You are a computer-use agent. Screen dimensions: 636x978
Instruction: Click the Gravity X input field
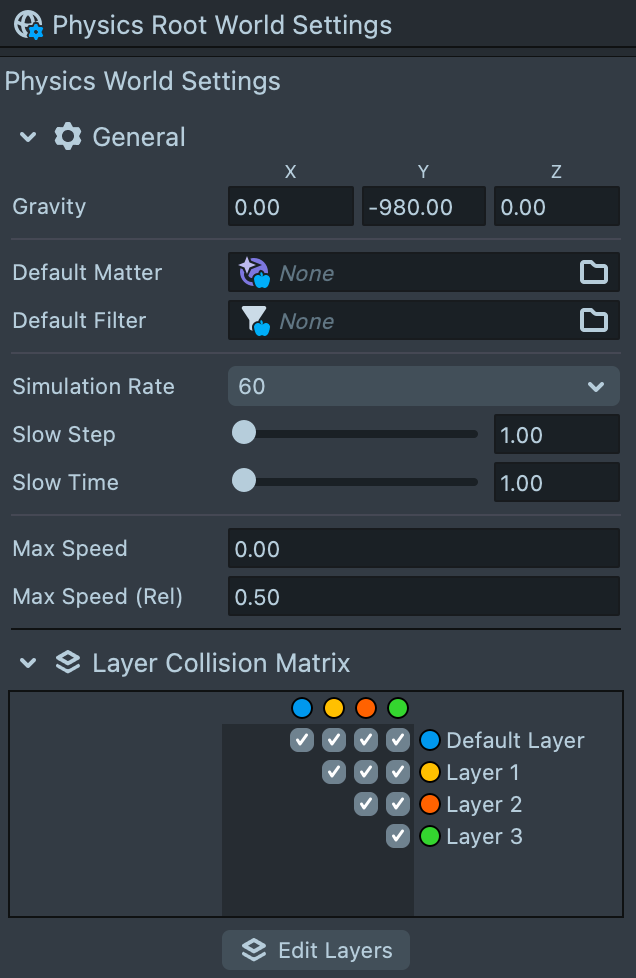tap(291, 206)
